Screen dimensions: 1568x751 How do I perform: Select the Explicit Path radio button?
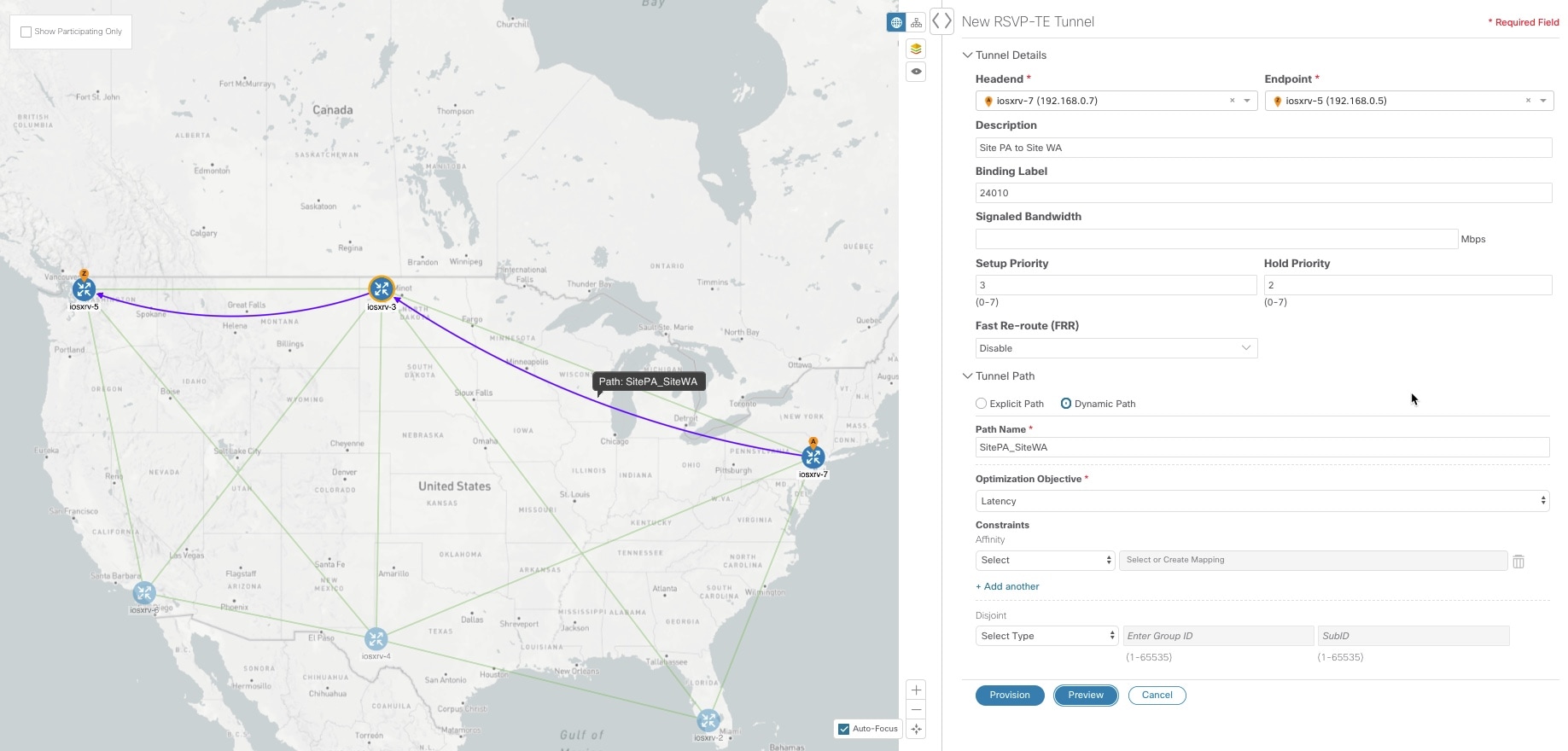pyautogui.click(x=982, y=404)
